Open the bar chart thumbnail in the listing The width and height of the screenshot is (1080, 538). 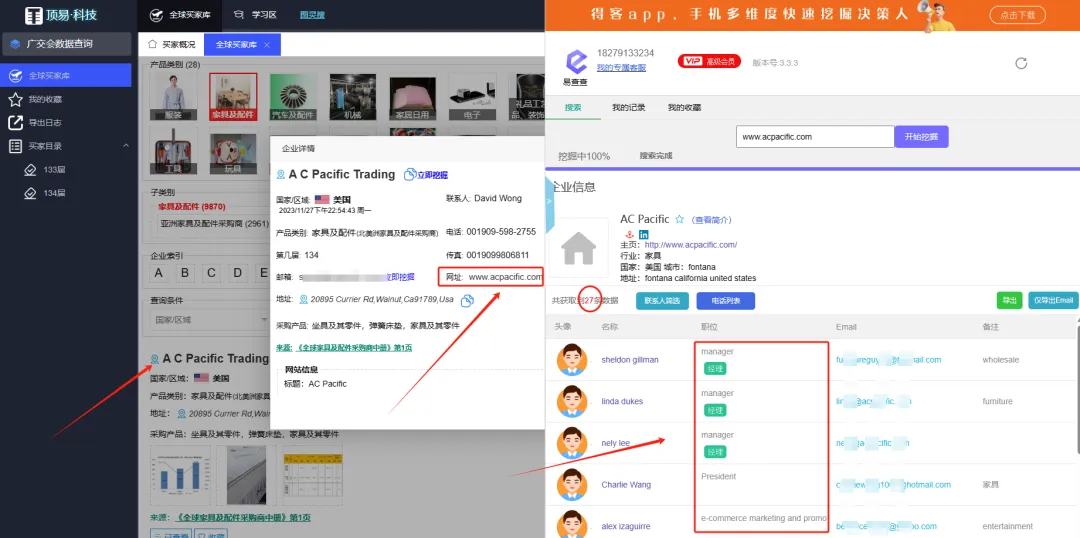point(178,475)
